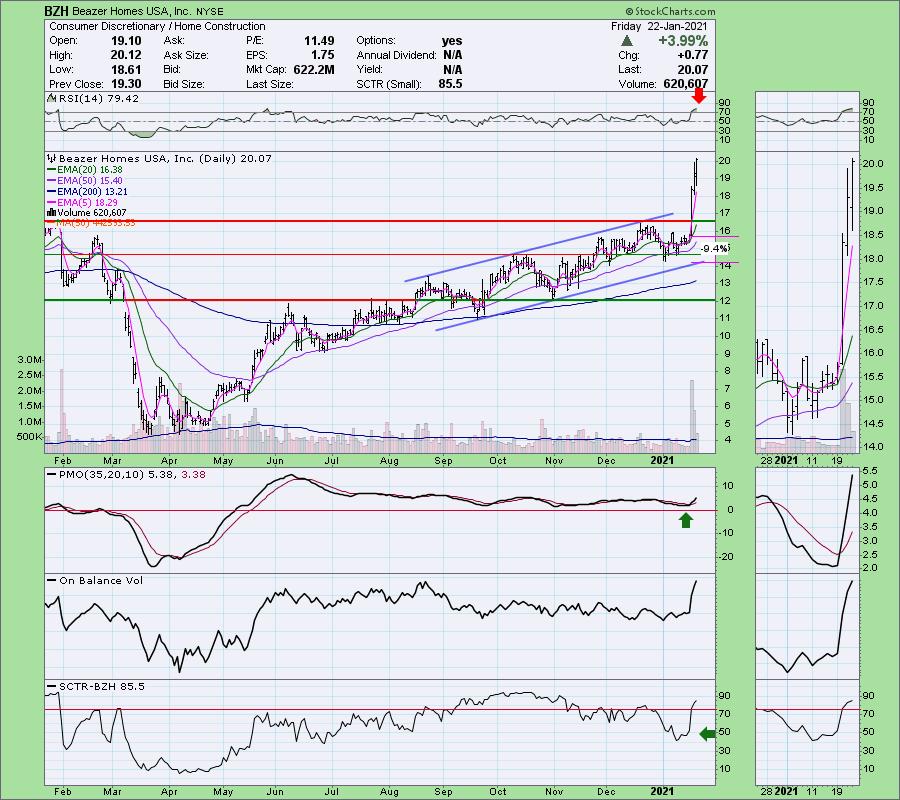Click the SCTR (Small) value 85.5
This screenshot has width=900, height=800.
coord(450,84)
